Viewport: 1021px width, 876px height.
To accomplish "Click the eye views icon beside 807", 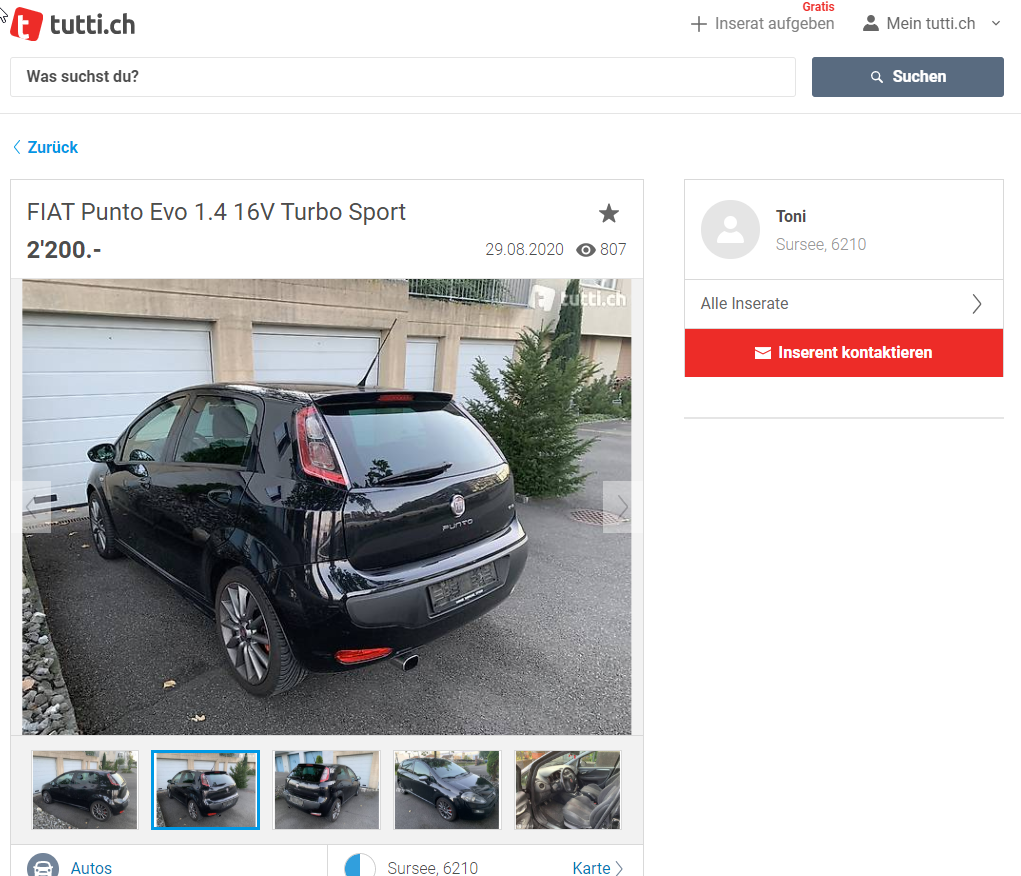I will [585, 250].
